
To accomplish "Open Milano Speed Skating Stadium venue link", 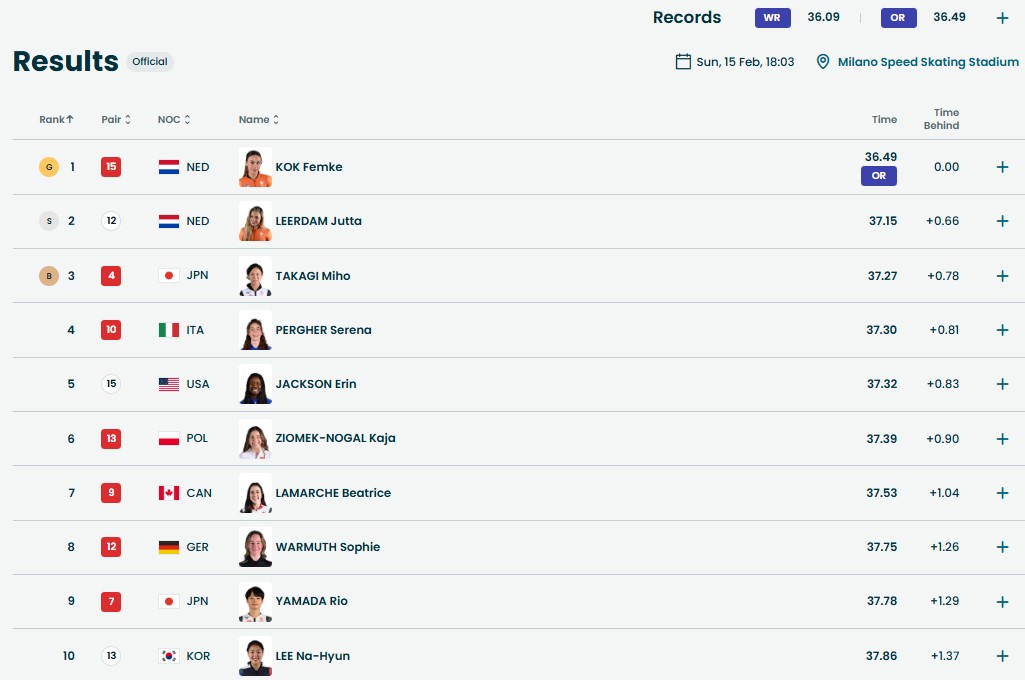I will pyautogui.click(x=926, y=62).
